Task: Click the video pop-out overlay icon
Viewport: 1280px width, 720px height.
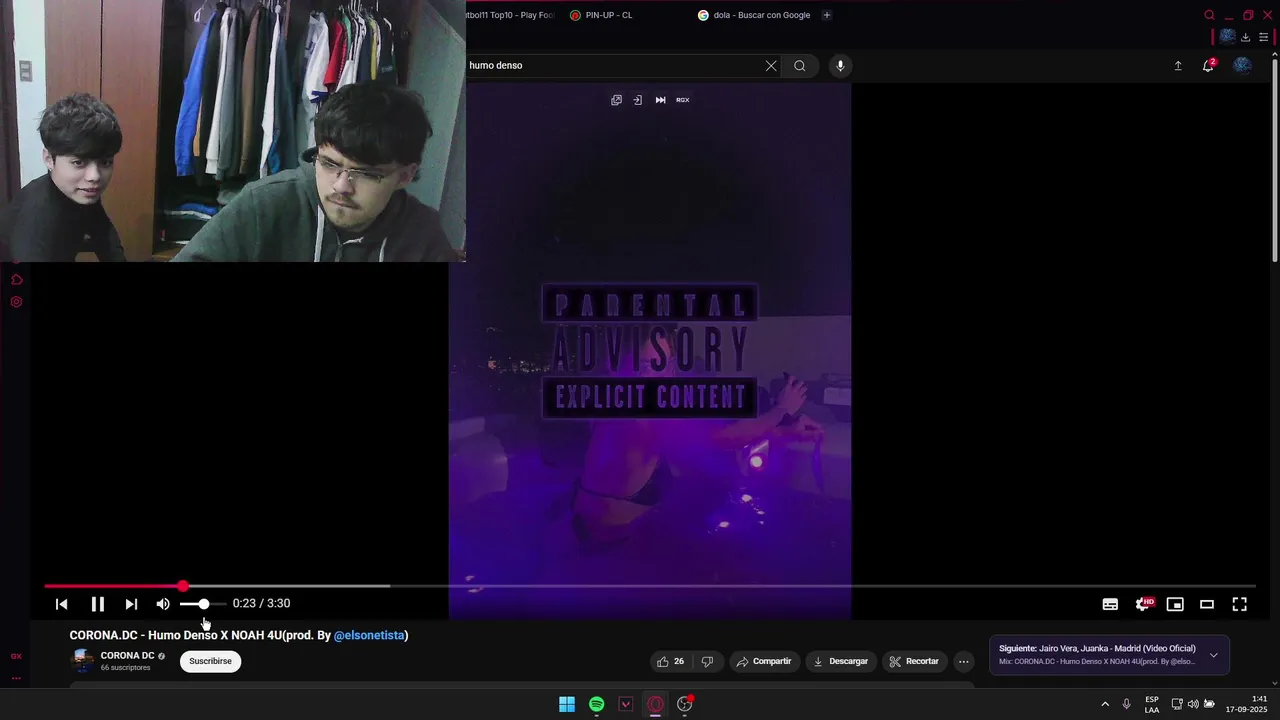Action: [616, 100]
